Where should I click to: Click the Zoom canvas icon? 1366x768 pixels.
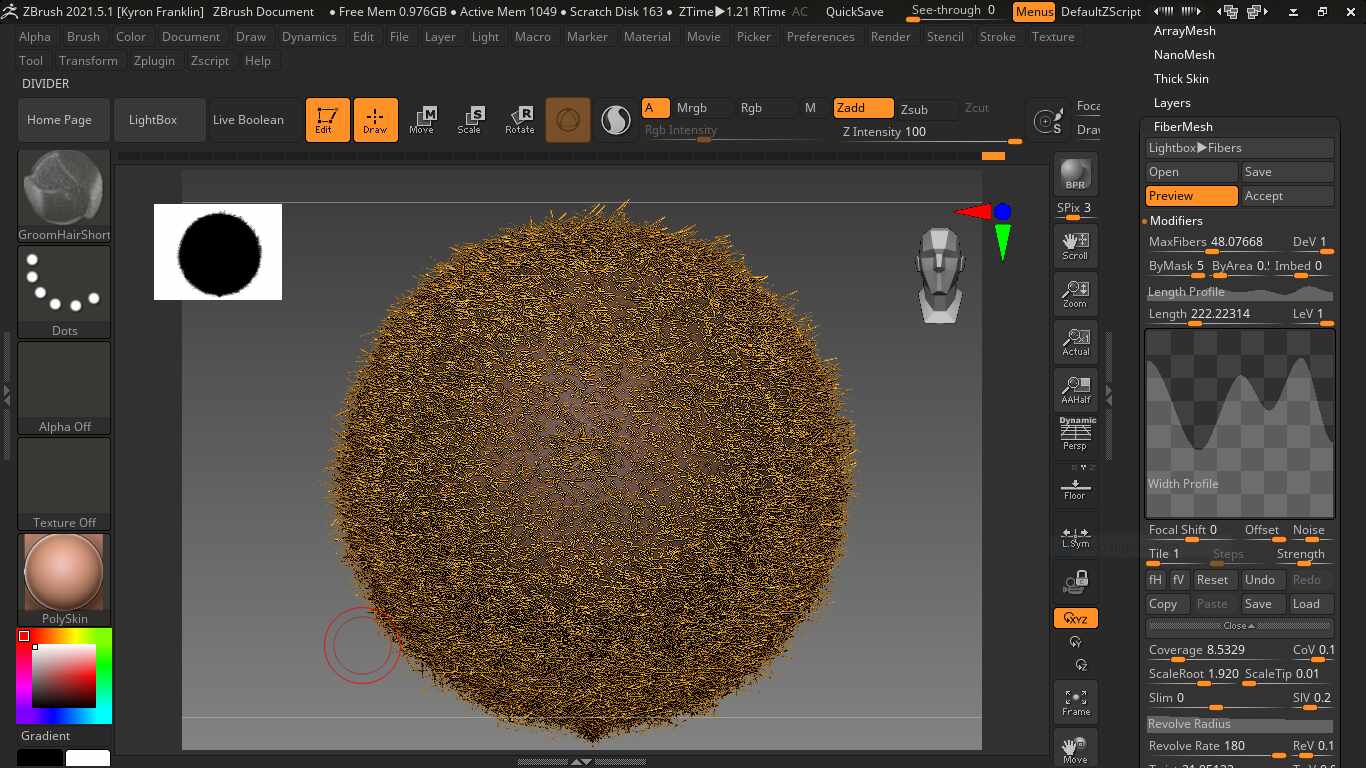click(1075, 294)
